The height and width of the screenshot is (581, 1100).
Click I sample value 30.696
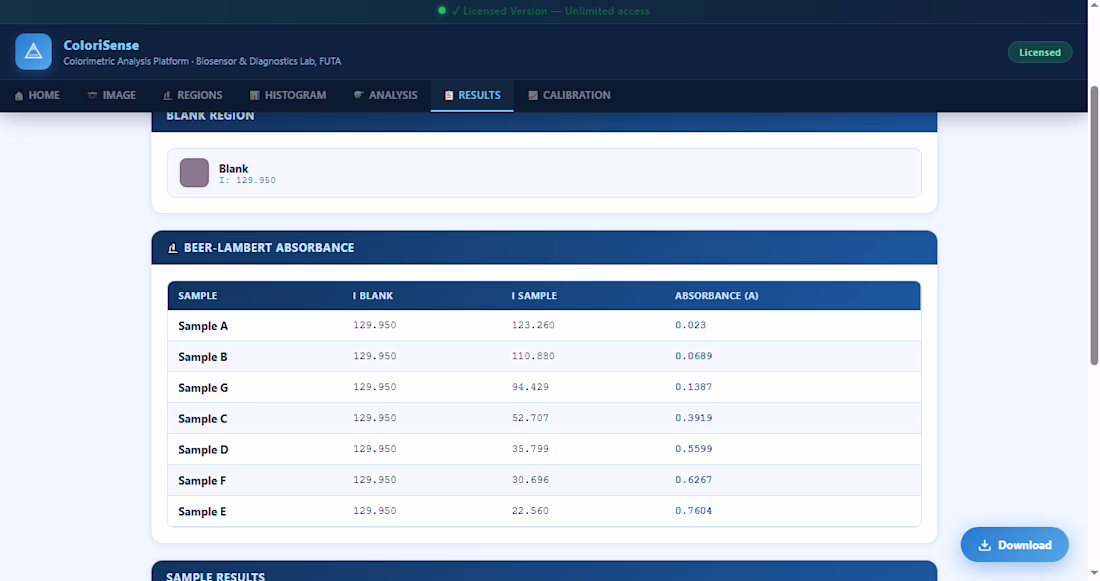pos(530,479)
